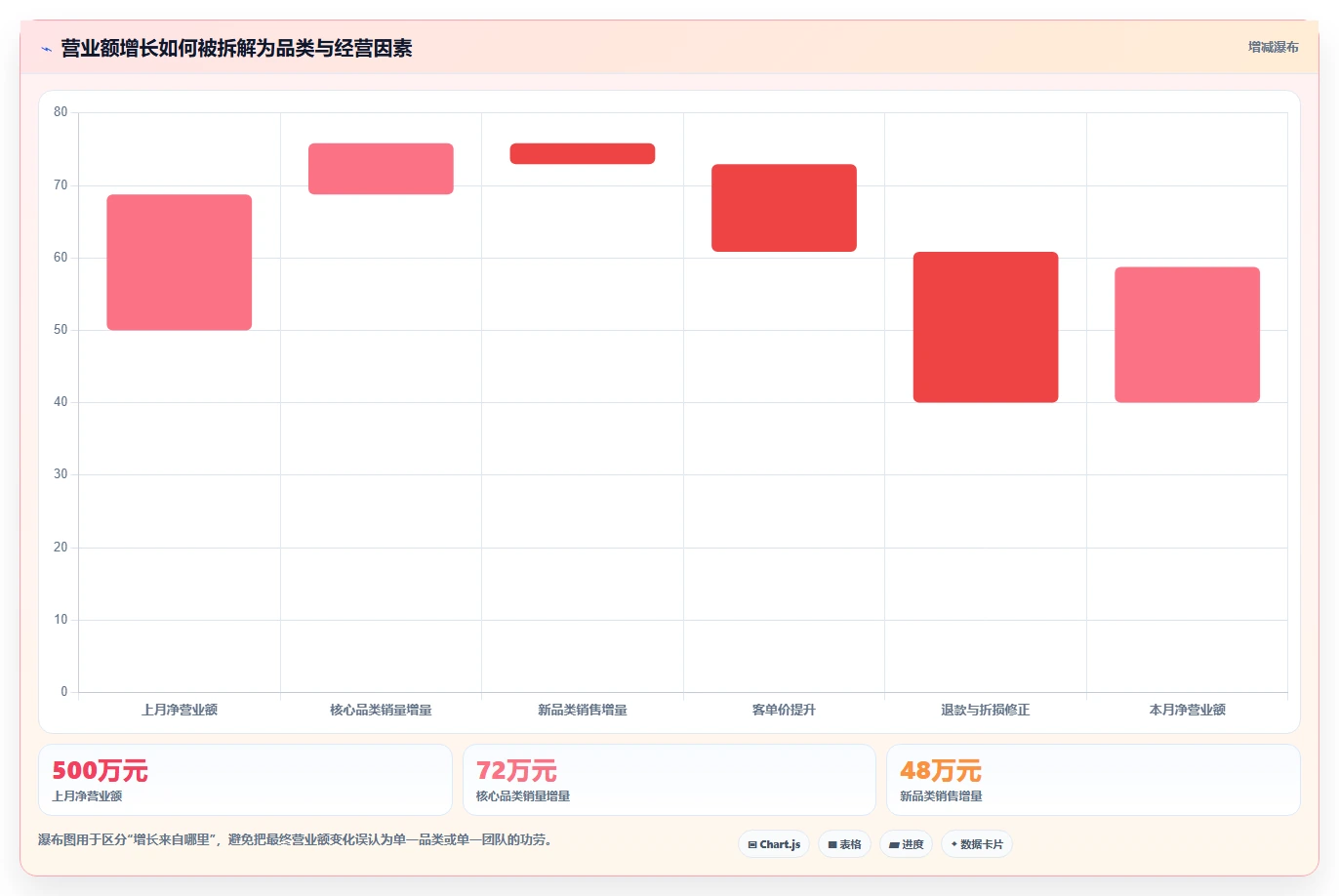The width and height of the screenshot is (1339, 896).
Task: Select the 新品类销售增量 waterfall bar
Action: [x=583, y=153]
